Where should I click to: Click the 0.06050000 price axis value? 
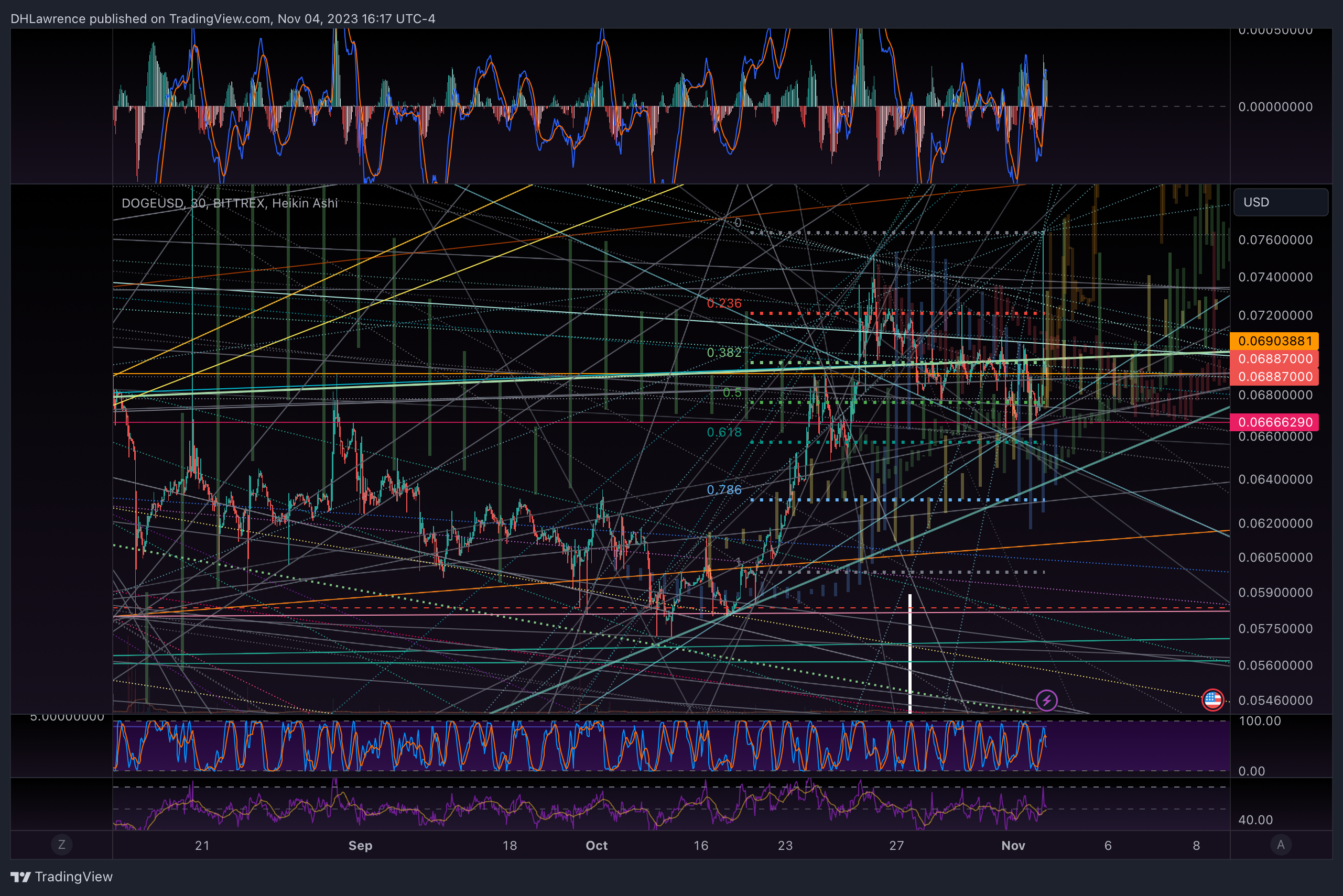[x=1275, y=557]
